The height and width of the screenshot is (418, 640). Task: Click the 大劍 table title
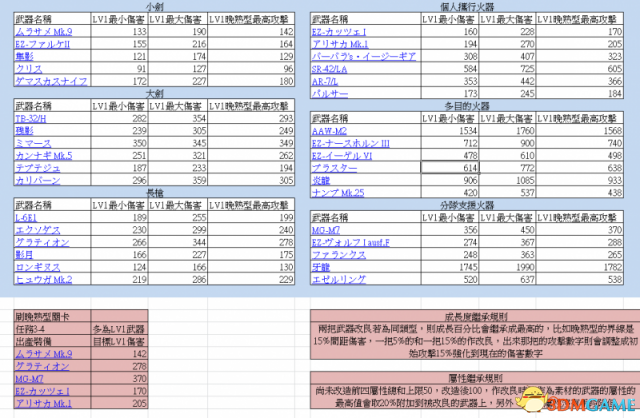[x=155, y=93]
